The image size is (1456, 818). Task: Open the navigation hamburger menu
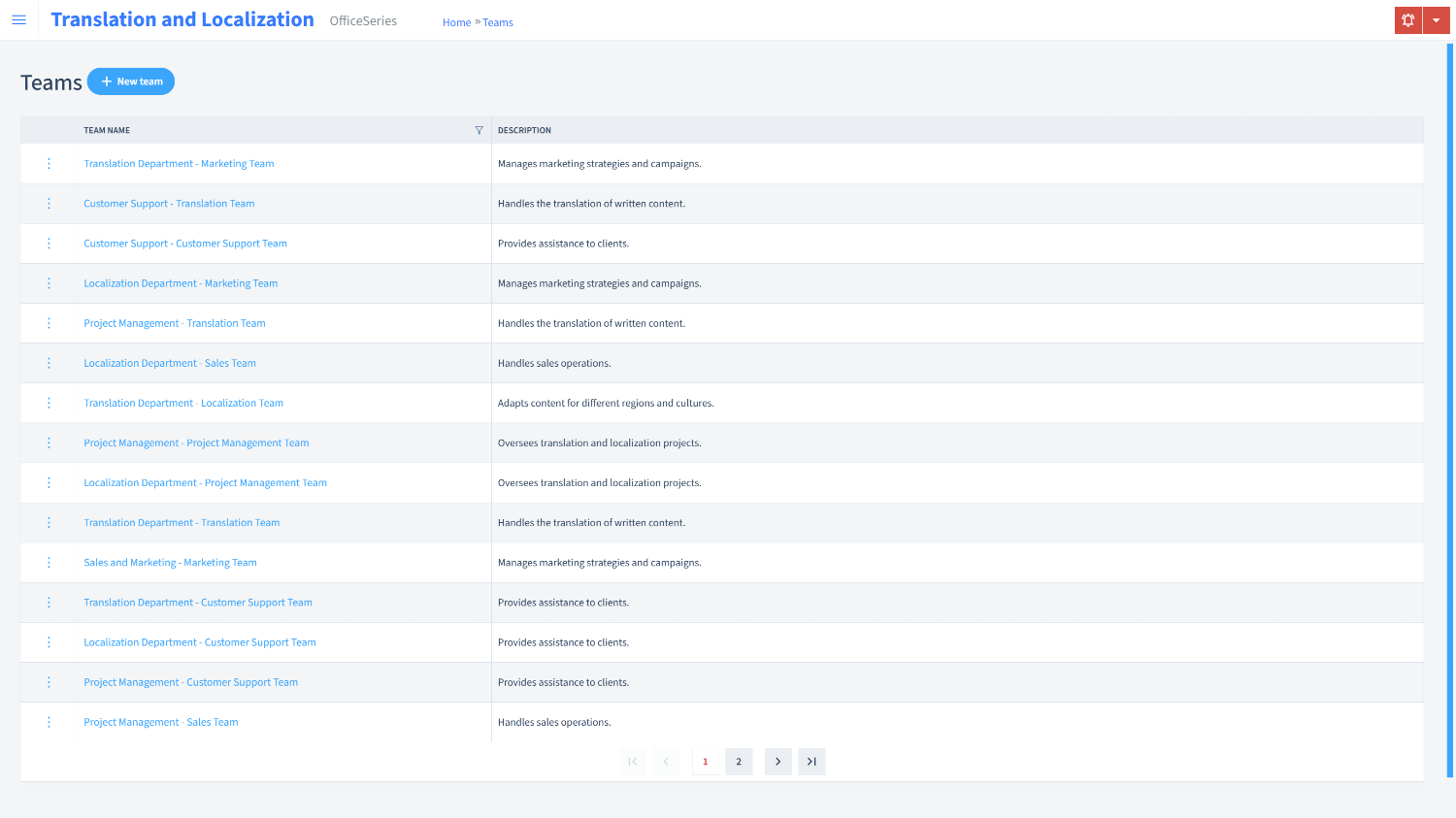click(19, 19)
